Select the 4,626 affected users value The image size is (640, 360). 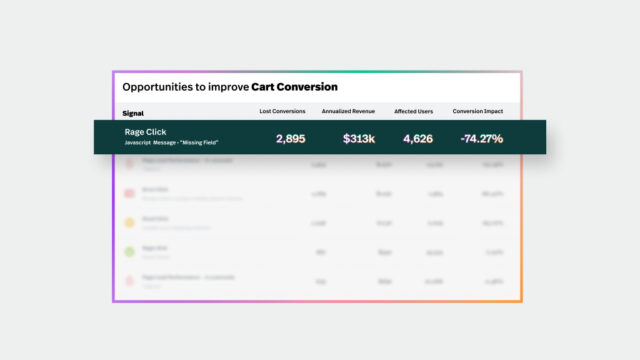(x=418, y=139)
